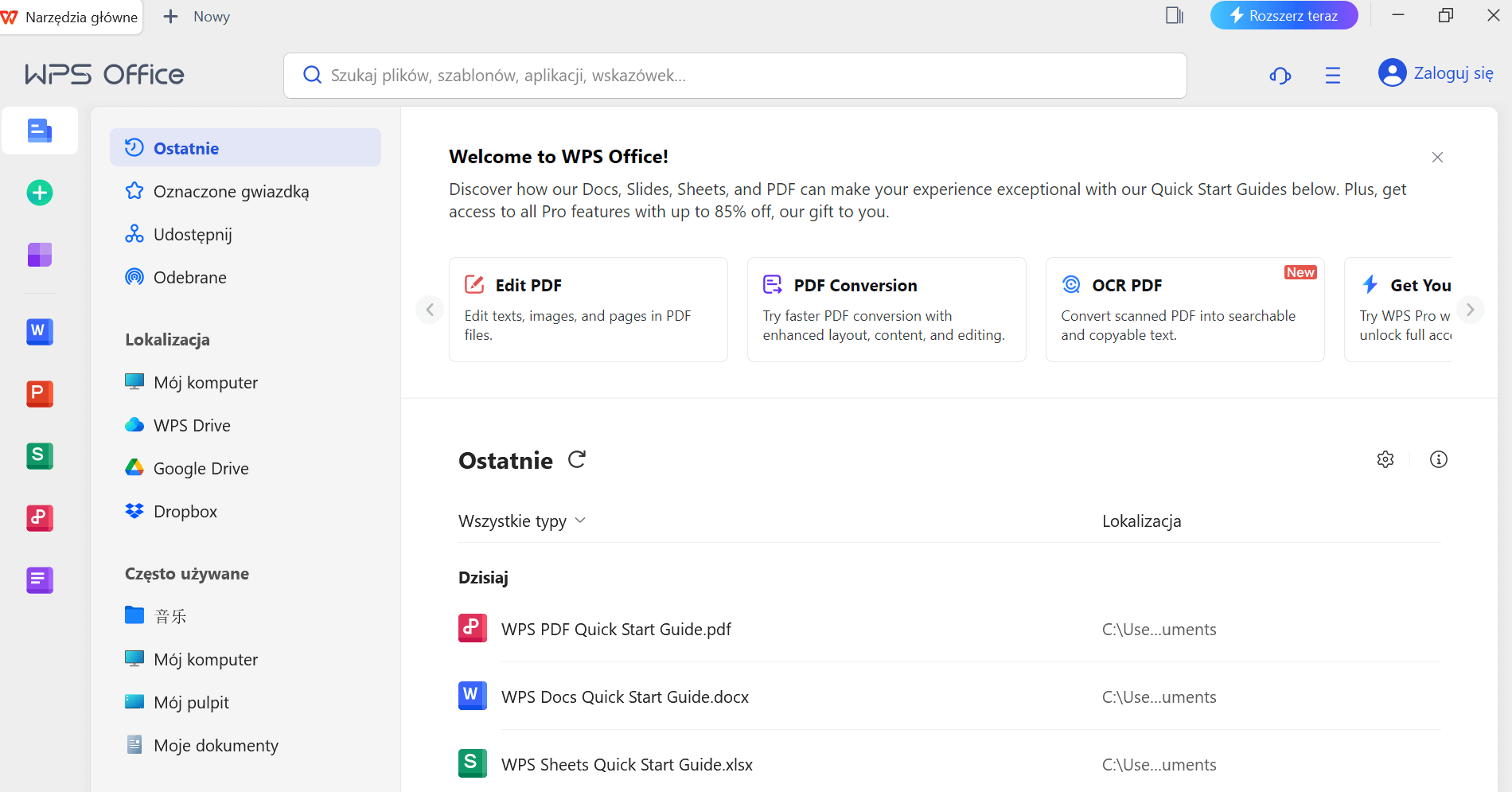Open the info icon beside settings
1512x792 pixels.
pos(1438,459)
